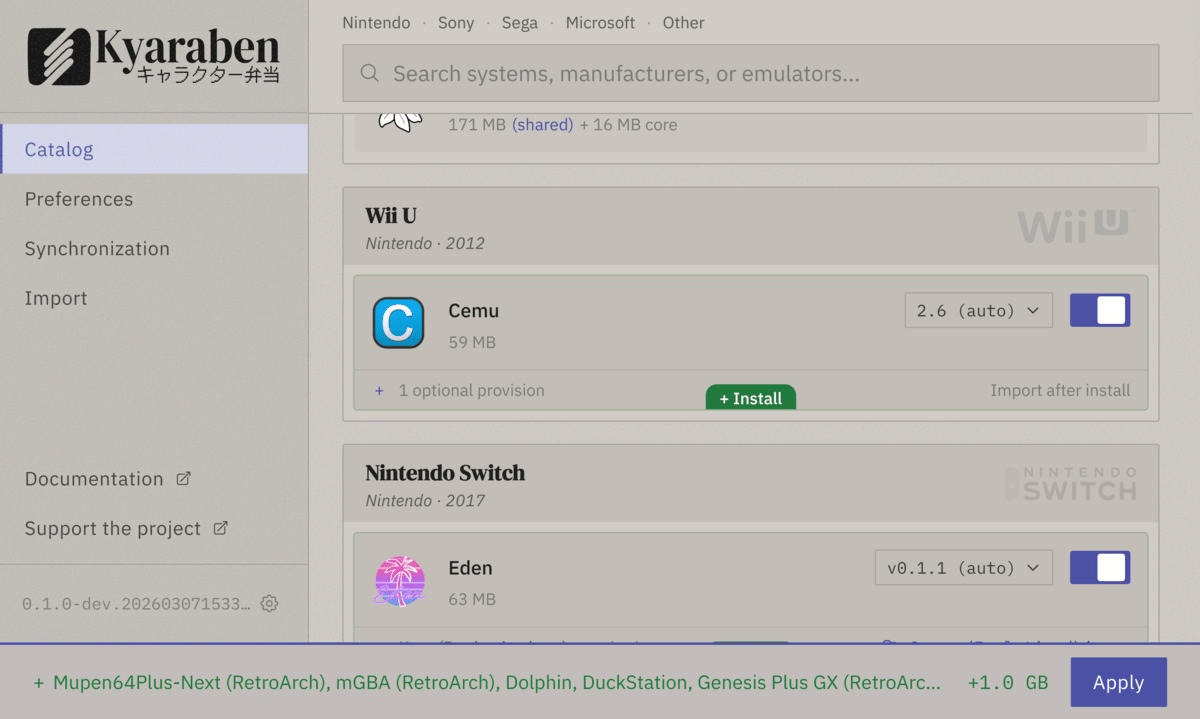
Task: Open the settings gear next to version number
Action: coord(268,603)
